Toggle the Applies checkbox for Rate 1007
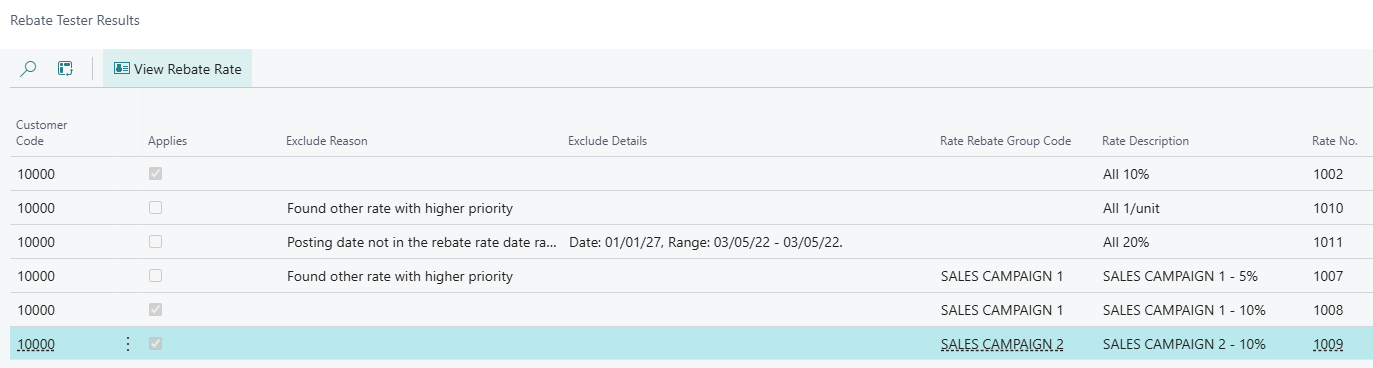1373x368 pixels. (x=155, y=276)
